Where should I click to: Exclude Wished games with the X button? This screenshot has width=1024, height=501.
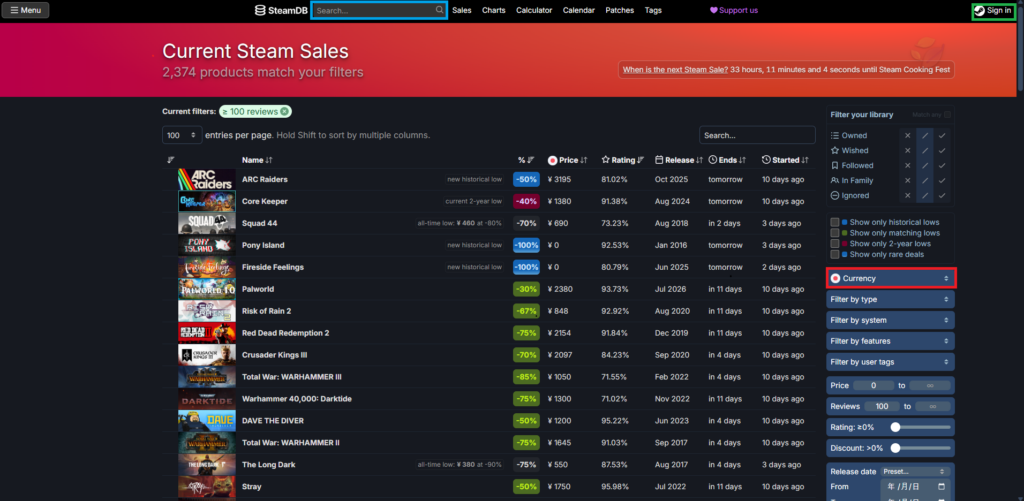907,151
